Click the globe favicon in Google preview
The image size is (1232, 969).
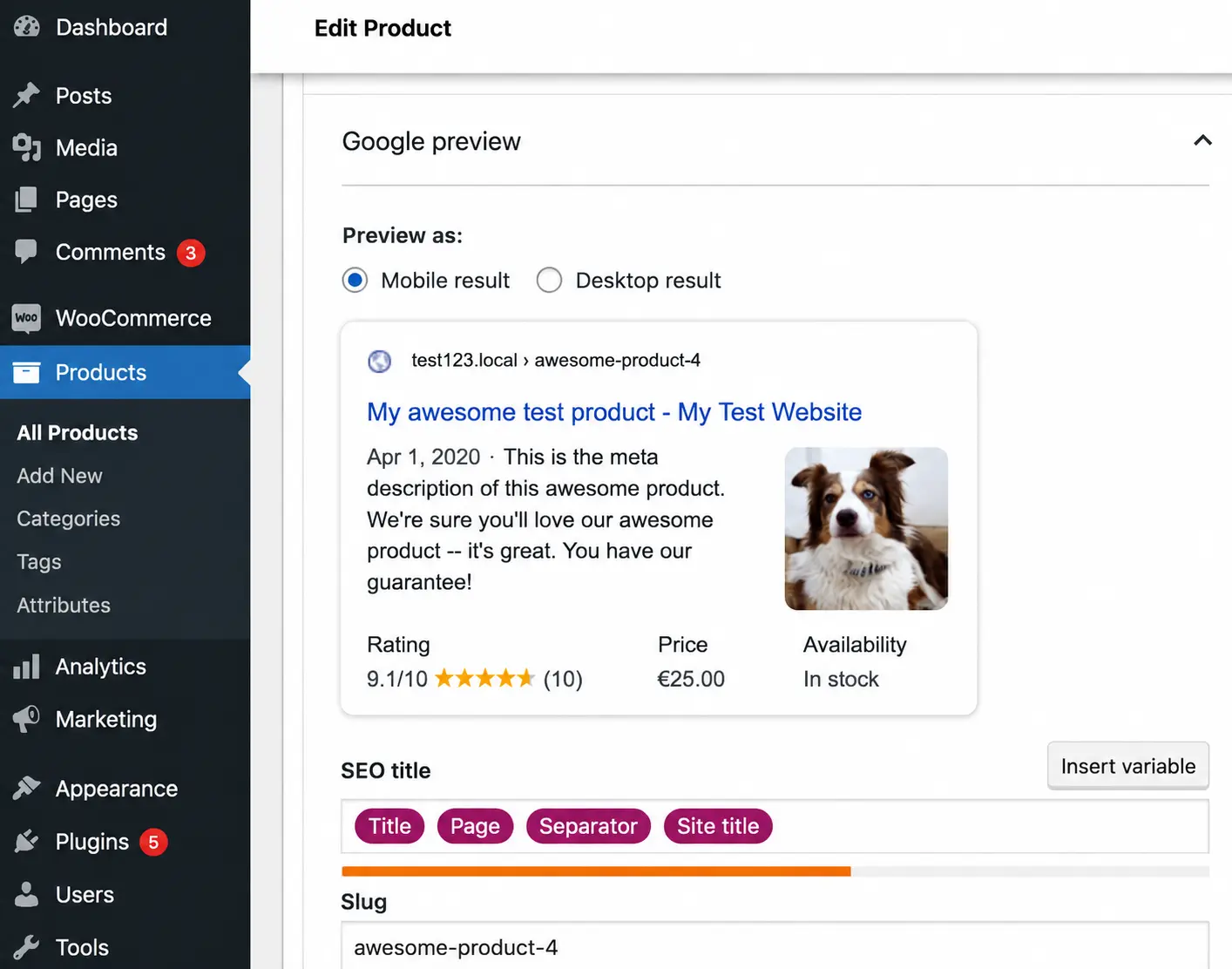[380, 361]
